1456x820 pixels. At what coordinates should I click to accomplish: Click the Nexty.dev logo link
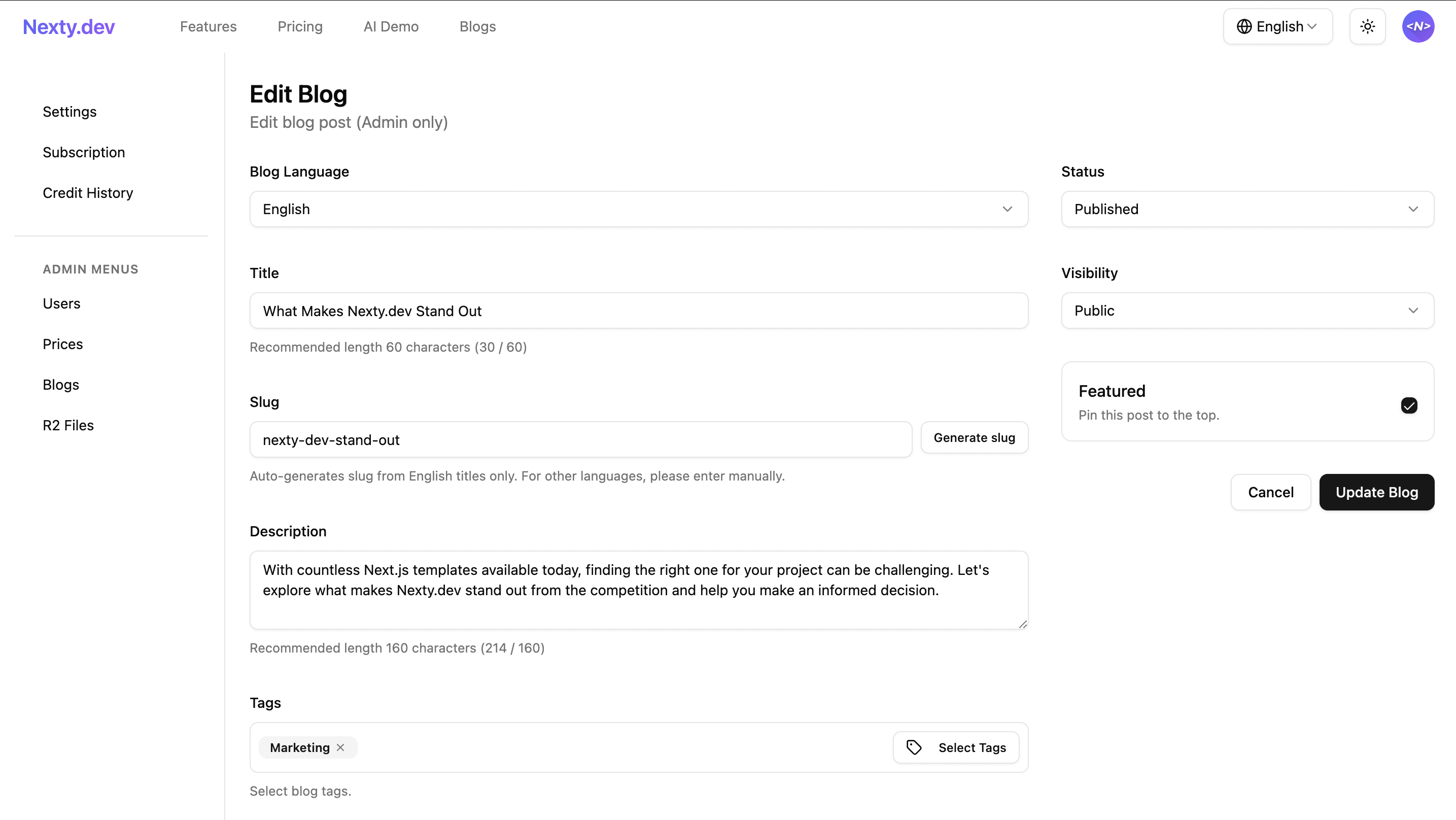coord(68,26)
